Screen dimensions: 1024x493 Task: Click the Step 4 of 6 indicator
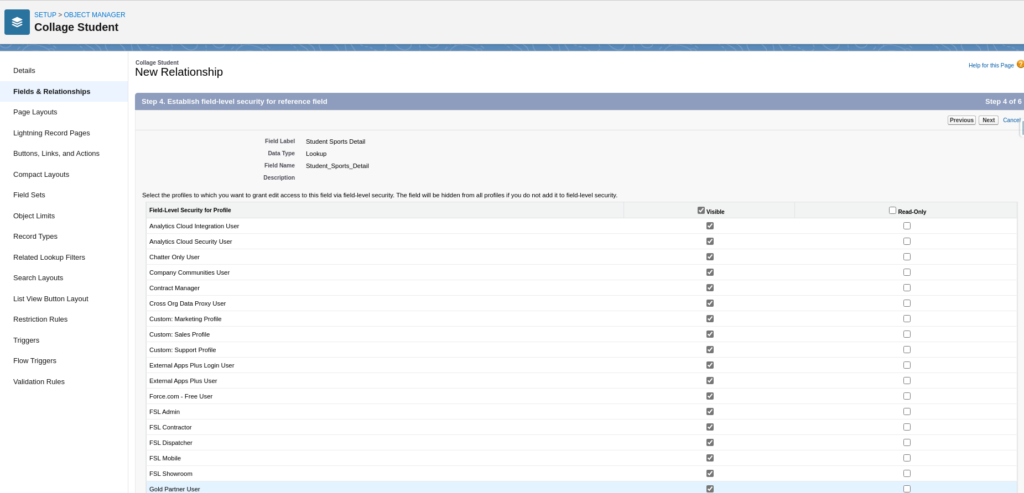pos(1003,102)
